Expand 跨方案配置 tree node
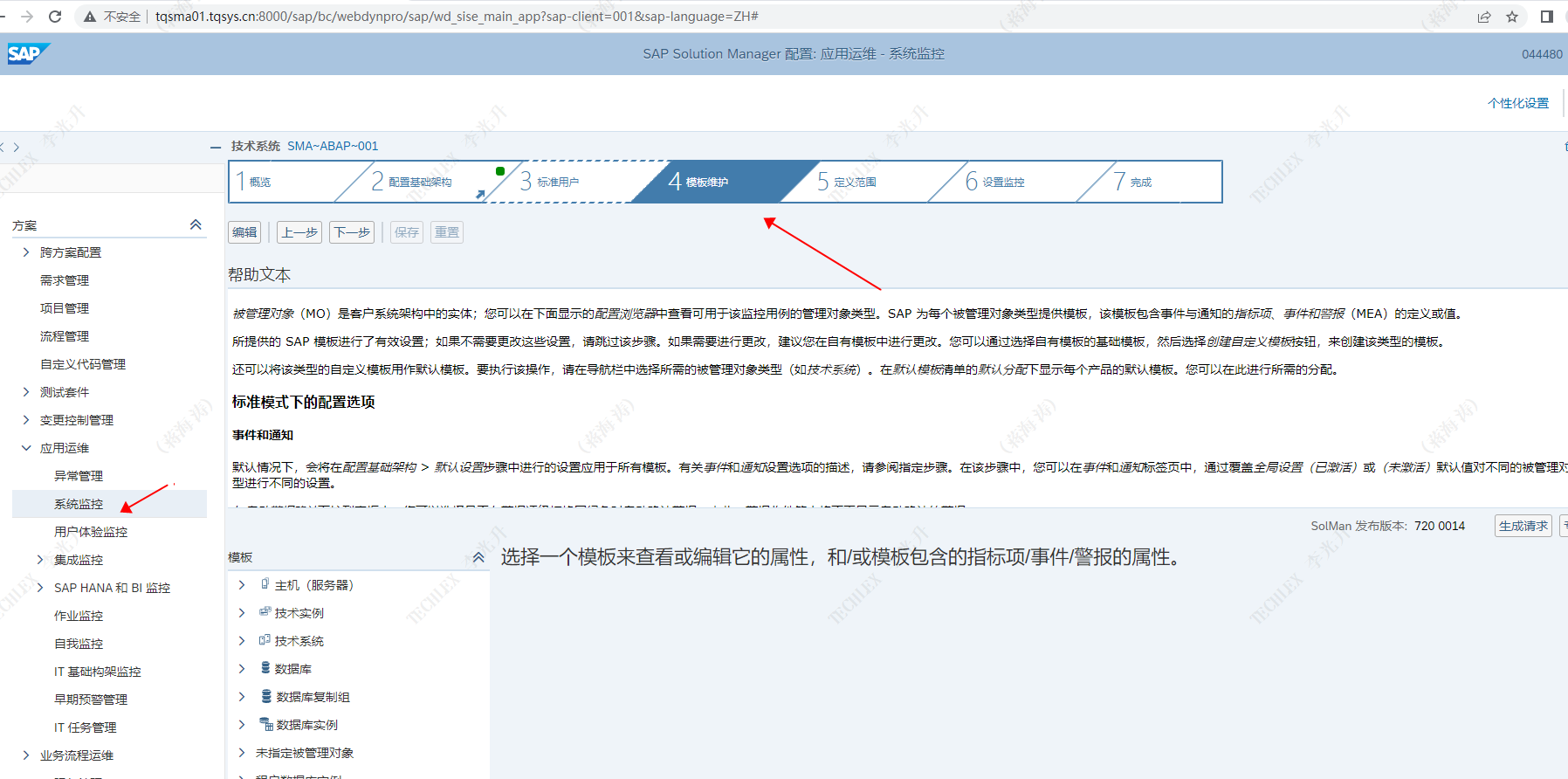The width and height of the screenshot is (1568, 779). (26, 252)
